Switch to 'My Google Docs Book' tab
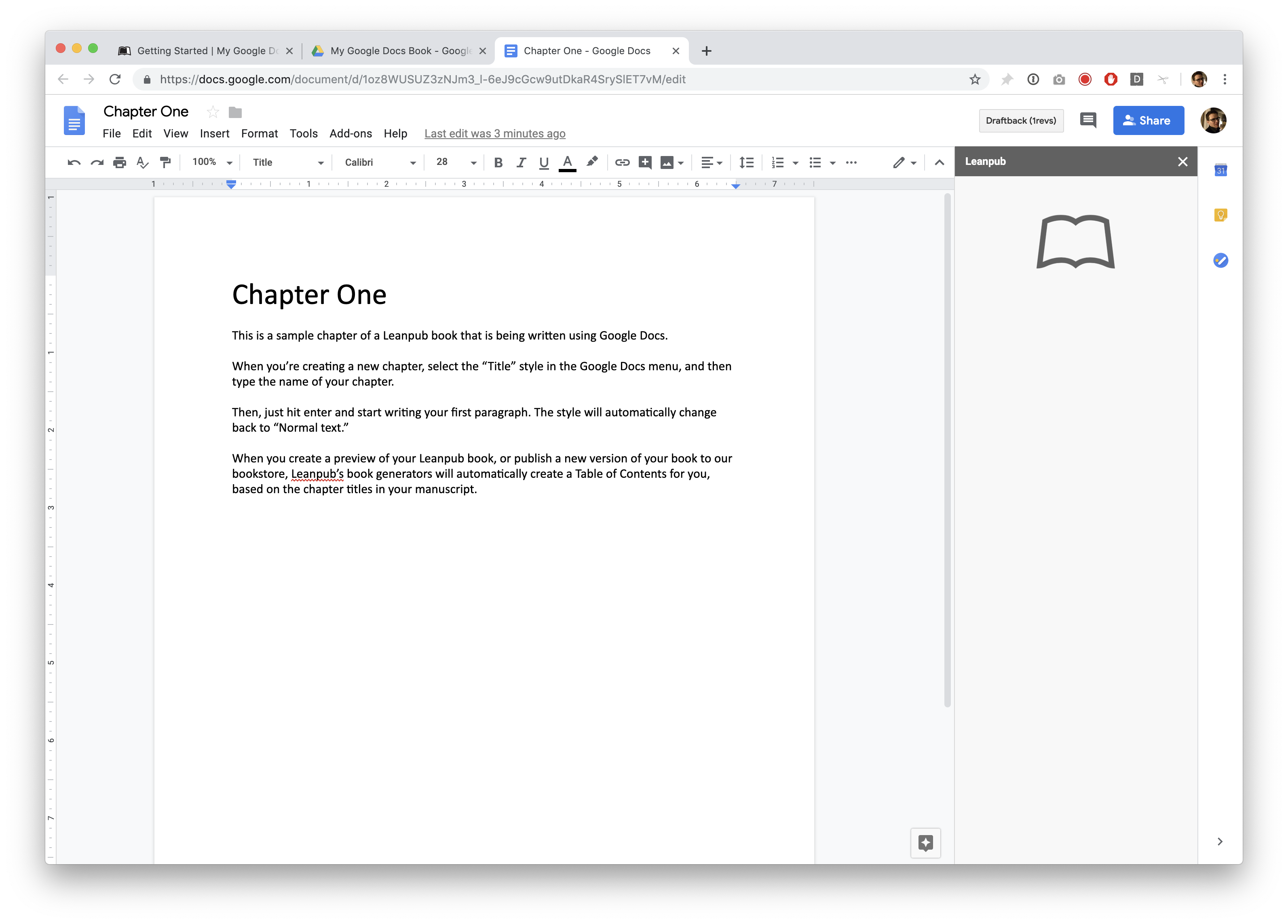 tap(399, 51)
